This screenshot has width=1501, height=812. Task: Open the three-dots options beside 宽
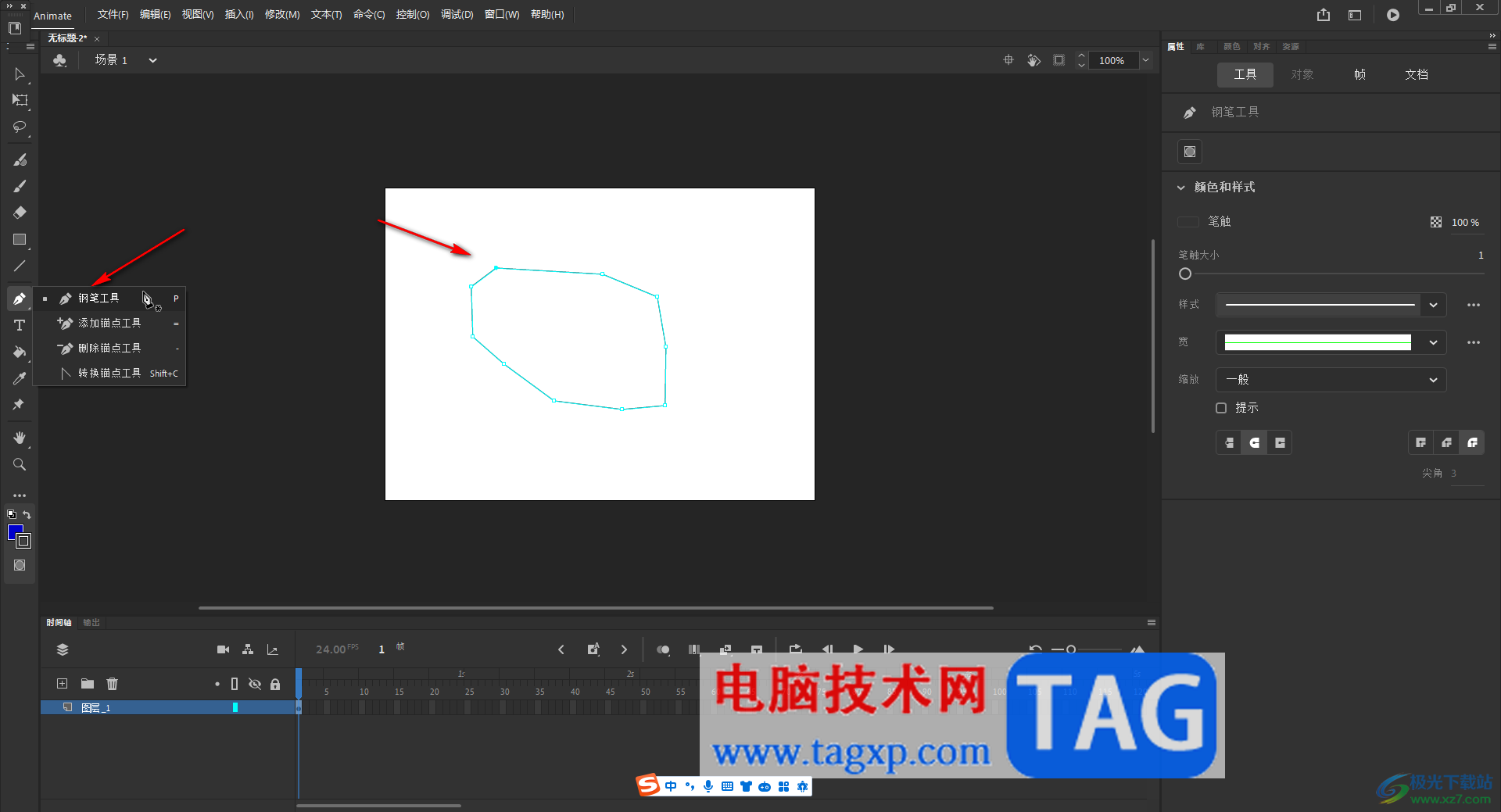(x=1474, y=342)
